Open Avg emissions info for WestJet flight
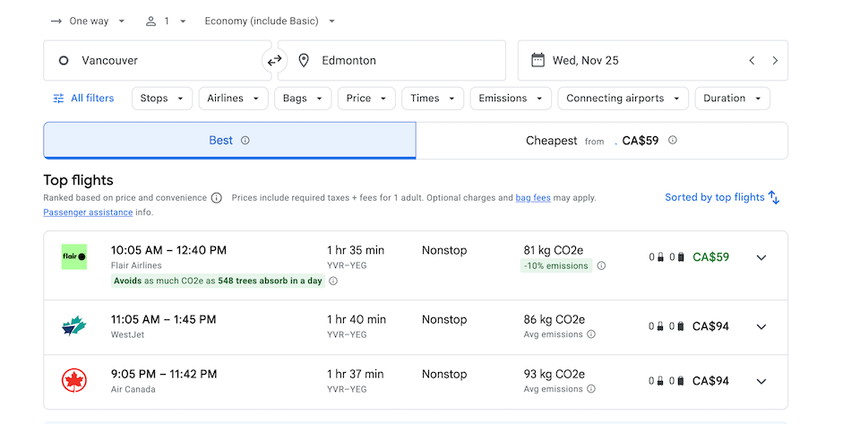The width and height of the screenshot is (860, 424). point(591,334)
